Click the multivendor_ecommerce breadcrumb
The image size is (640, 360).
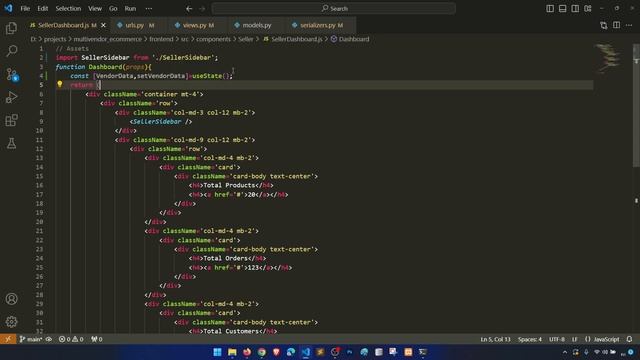[x=108, y=39]
